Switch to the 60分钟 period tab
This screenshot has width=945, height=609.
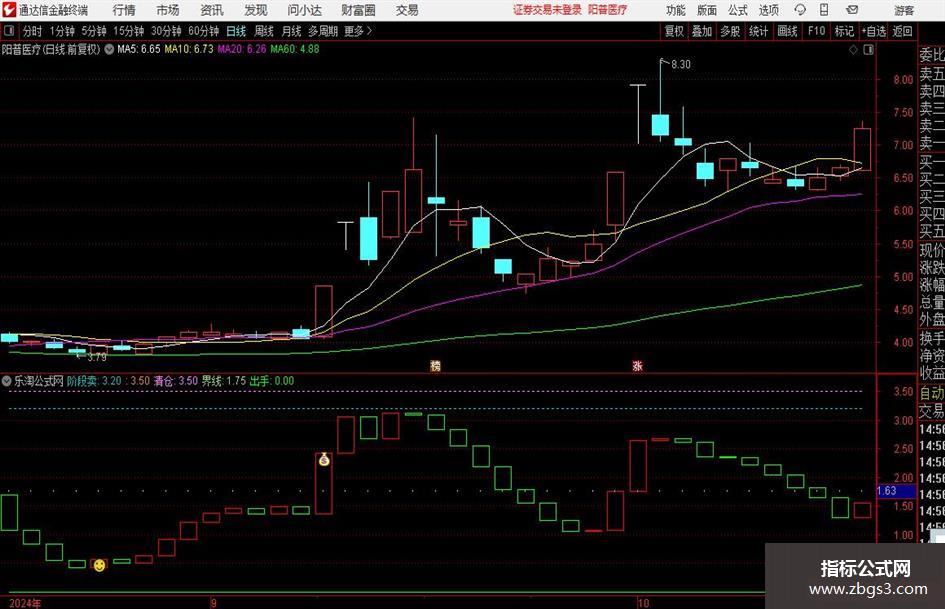(x=203, y=31)
